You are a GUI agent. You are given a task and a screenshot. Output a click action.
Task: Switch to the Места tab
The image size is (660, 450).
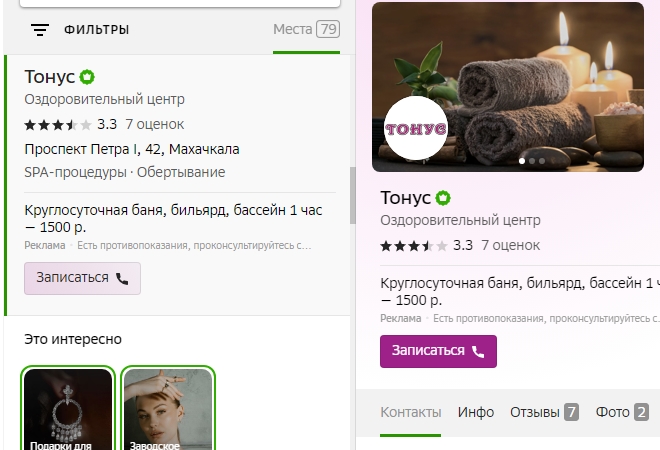pyautogui.click(x=306, y=29)
